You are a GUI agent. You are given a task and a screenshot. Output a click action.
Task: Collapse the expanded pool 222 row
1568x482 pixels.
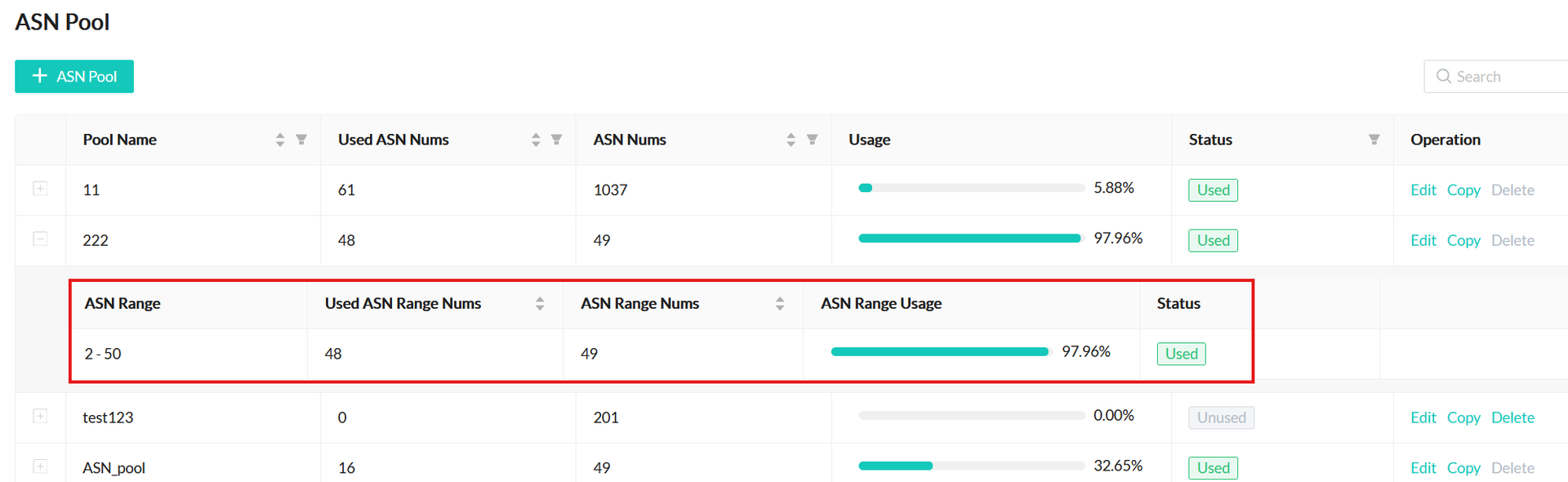pos(40,239)
